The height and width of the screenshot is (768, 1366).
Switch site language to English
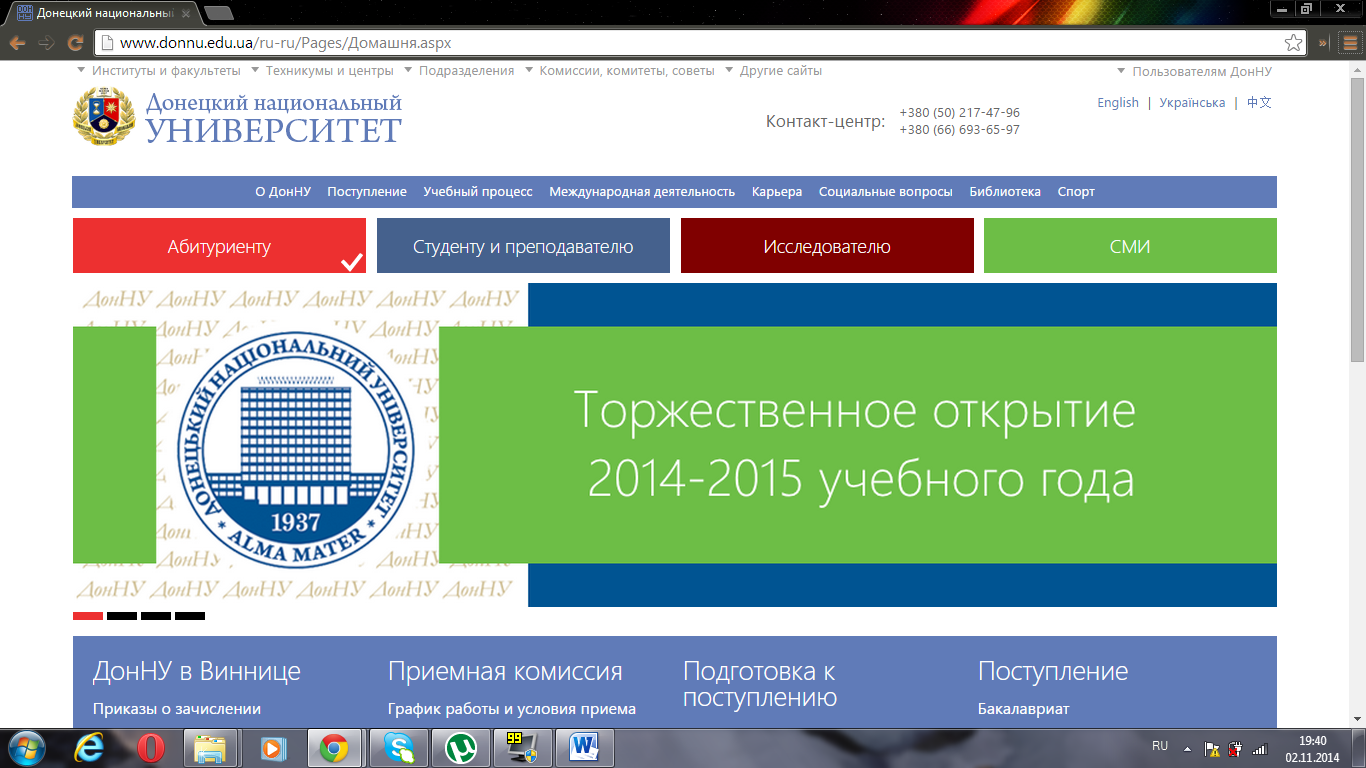pos(1118,103)
